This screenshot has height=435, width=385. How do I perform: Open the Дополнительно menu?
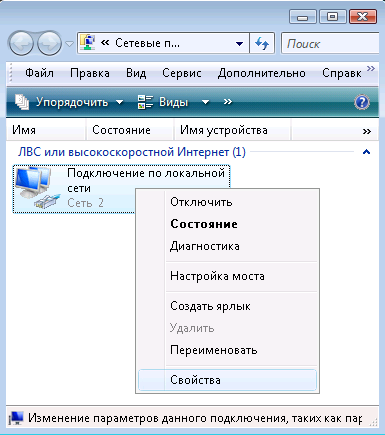262,73
